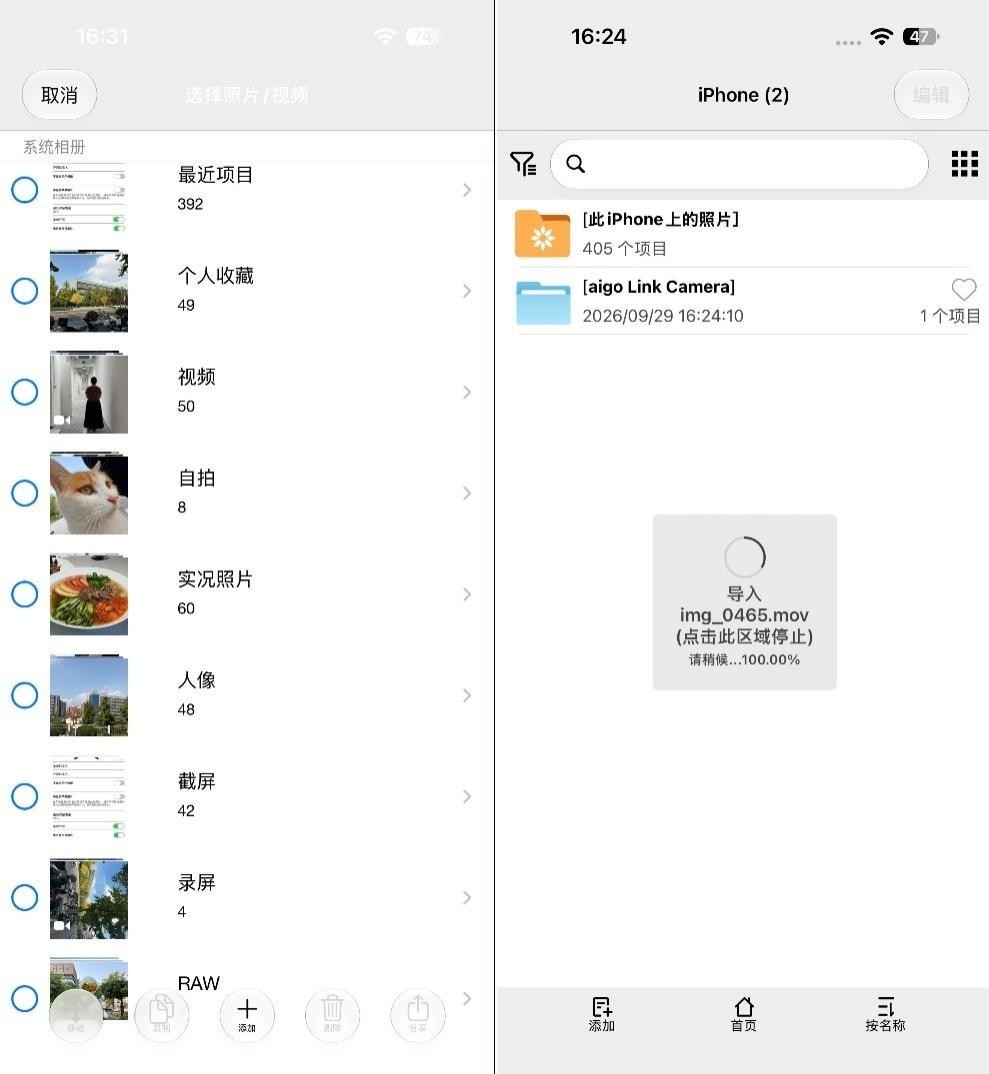Tap the '2026/09/29 16:24:10' date text
Screen dimensions: 989x1074
(x=663, y=316)
